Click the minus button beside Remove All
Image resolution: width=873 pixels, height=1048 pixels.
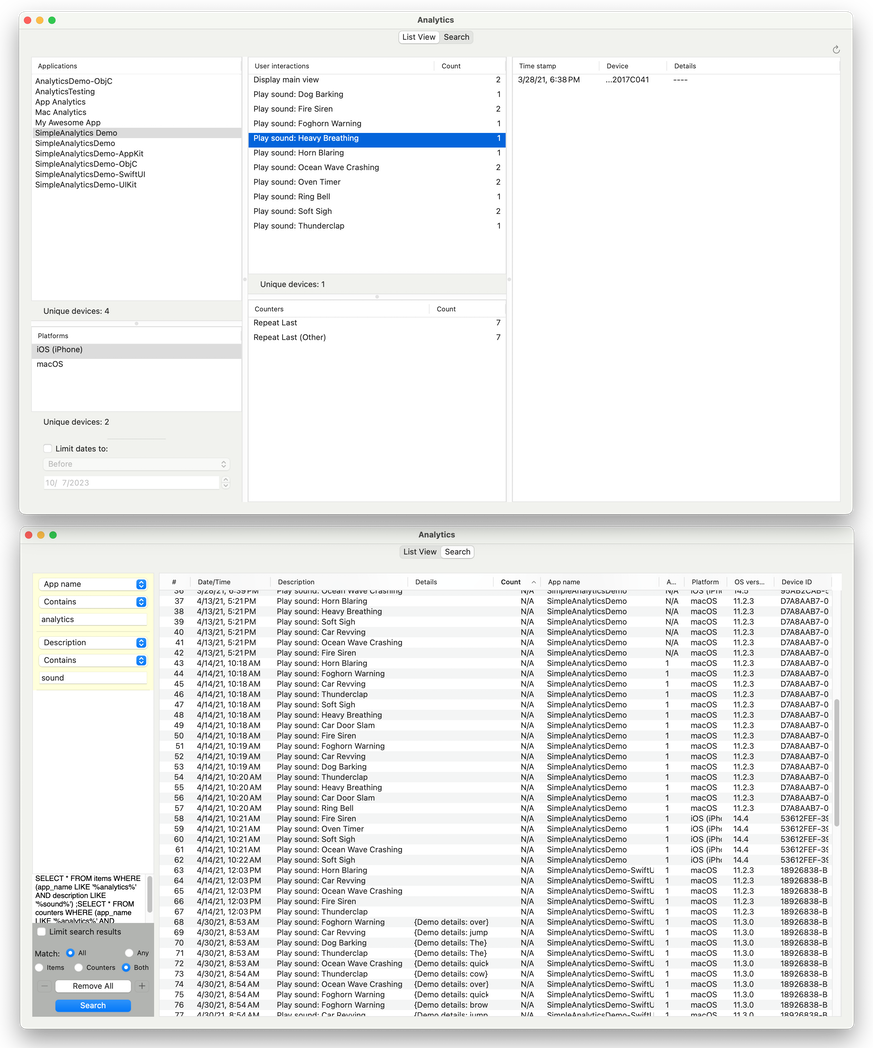[44, 986]
